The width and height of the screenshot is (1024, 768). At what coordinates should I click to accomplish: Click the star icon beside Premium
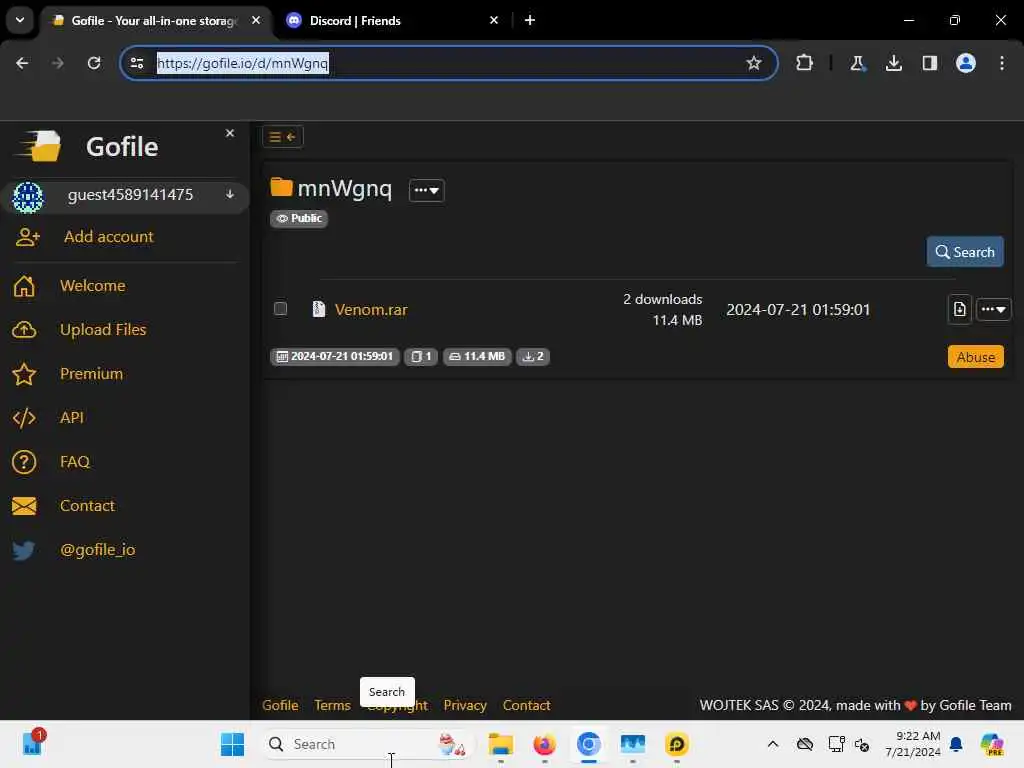(x=24, y=374)
